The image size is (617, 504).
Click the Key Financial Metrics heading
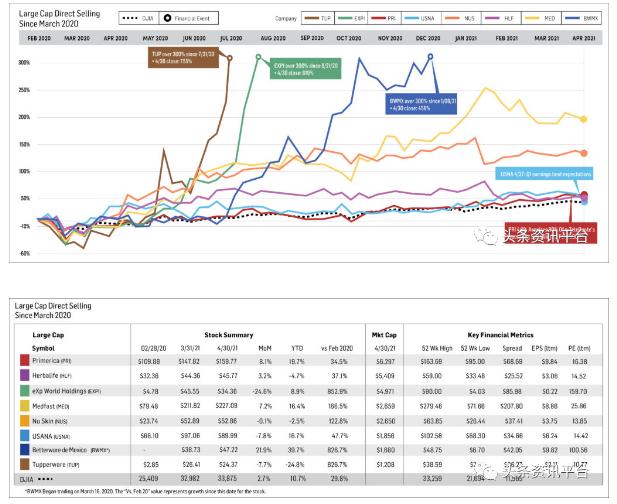(x=501, y=335)
